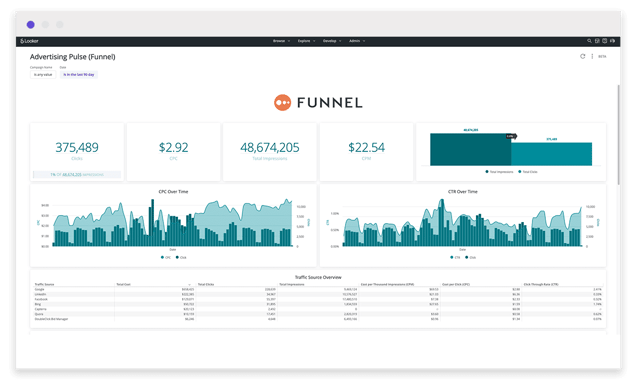This screenshot has width=639, height=392.
Task: Sort by the Total Clicks column header
Action: click(206, 284)
